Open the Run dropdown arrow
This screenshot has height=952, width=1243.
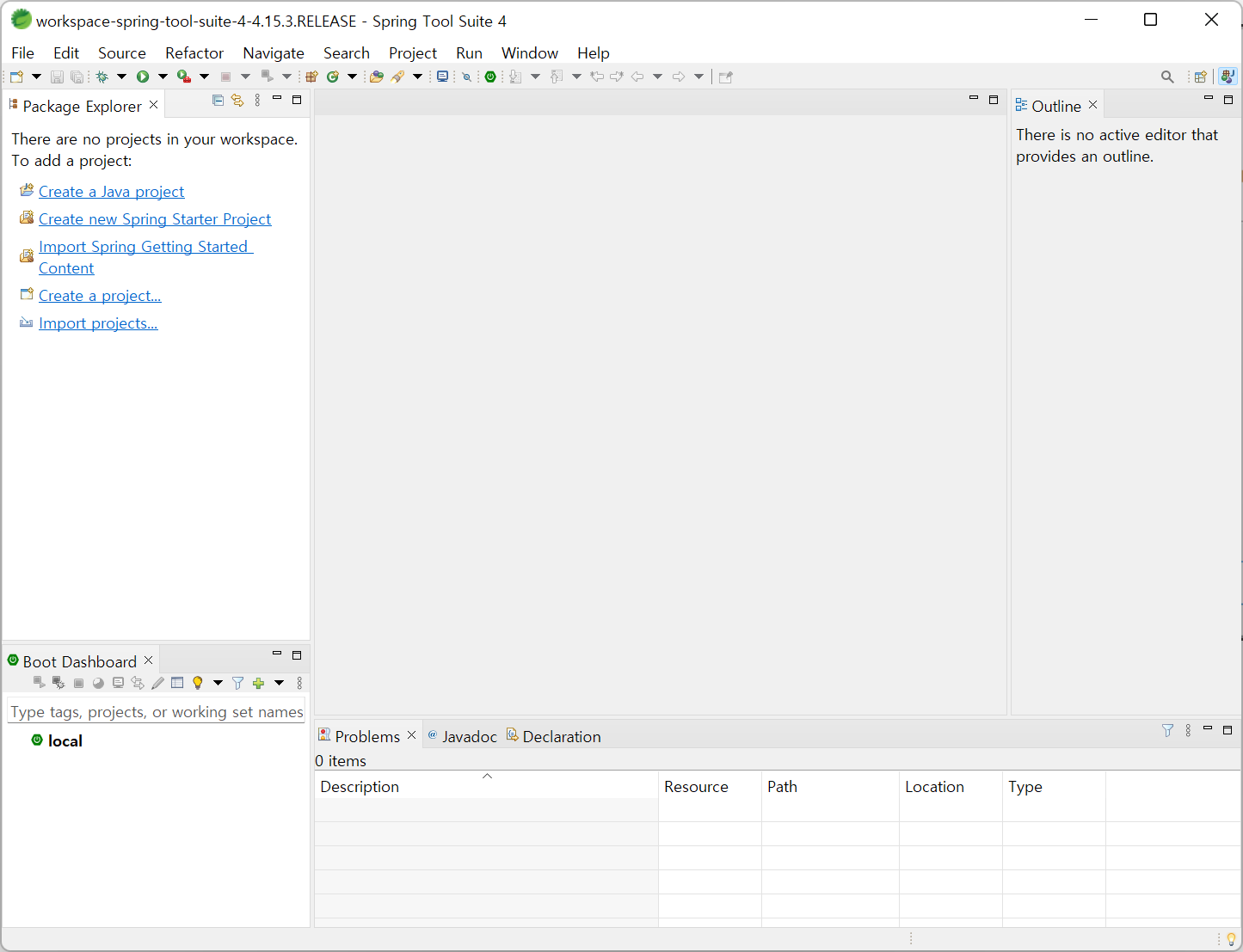click(163, 77)
